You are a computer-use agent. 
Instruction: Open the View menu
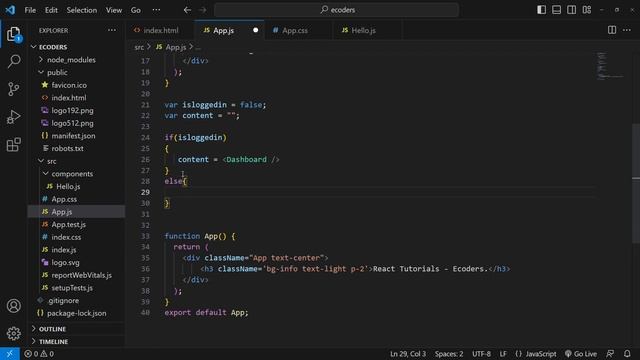click(114, 10)
